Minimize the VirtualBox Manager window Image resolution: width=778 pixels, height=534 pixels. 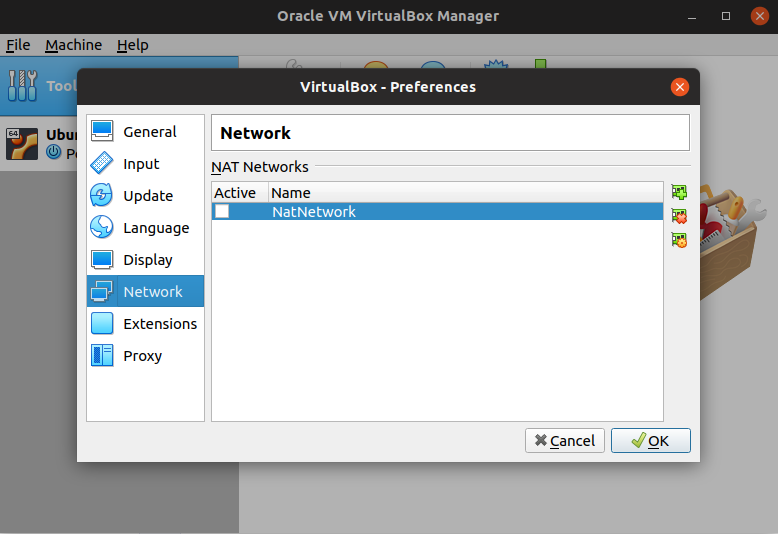pos(692,16)
